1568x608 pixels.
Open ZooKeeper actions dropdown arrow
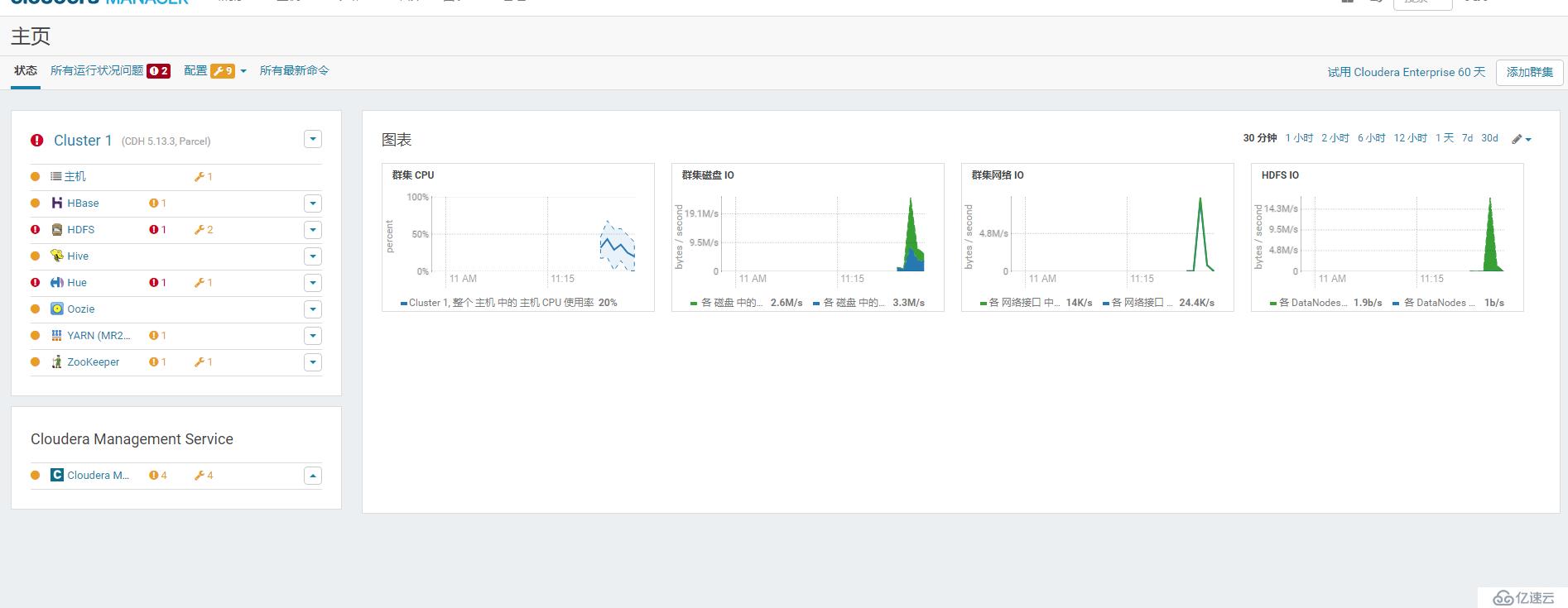pos(313,361)
